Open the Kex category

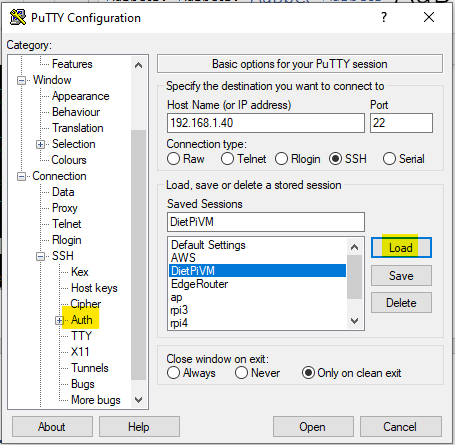[x=80, y=272]
